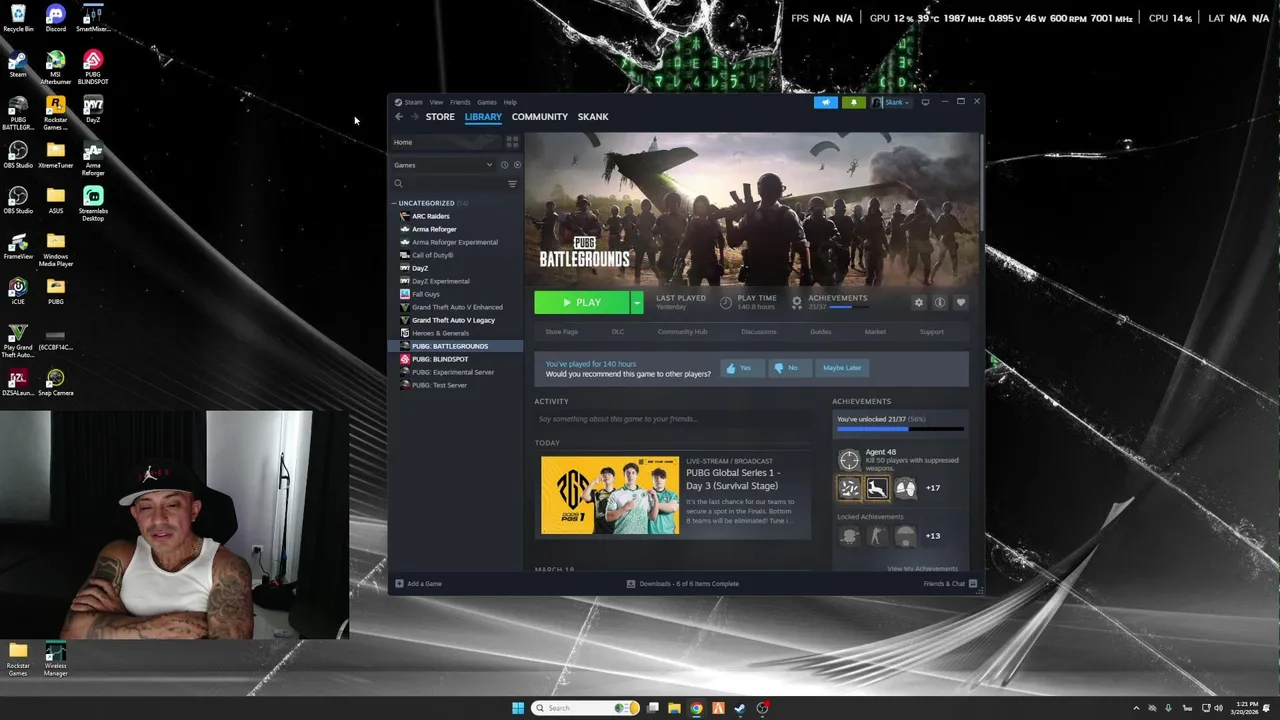Open the Discussions link
This screenshot has width=1280, height=720.
tap(759, 332)
